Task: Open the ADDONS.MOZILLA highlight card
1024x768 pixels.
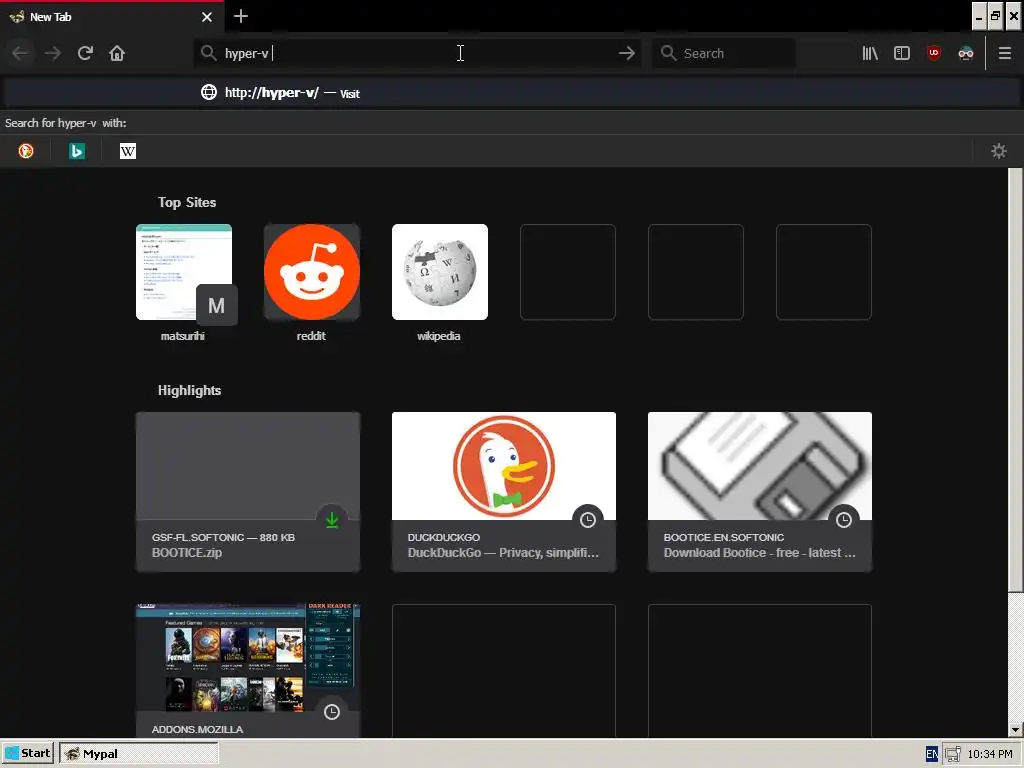Action: point(248,671)
